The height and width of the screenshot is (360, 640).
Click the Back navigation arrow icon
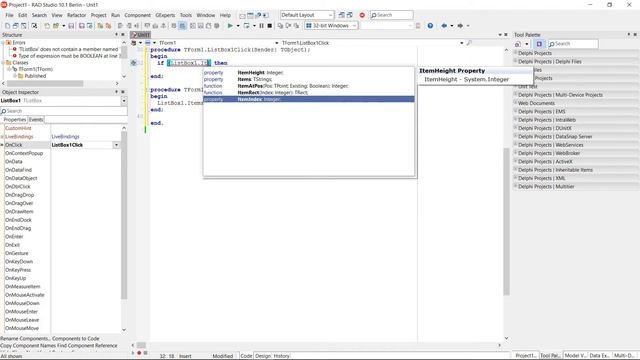pyautogui.click(x=444, y=26)
